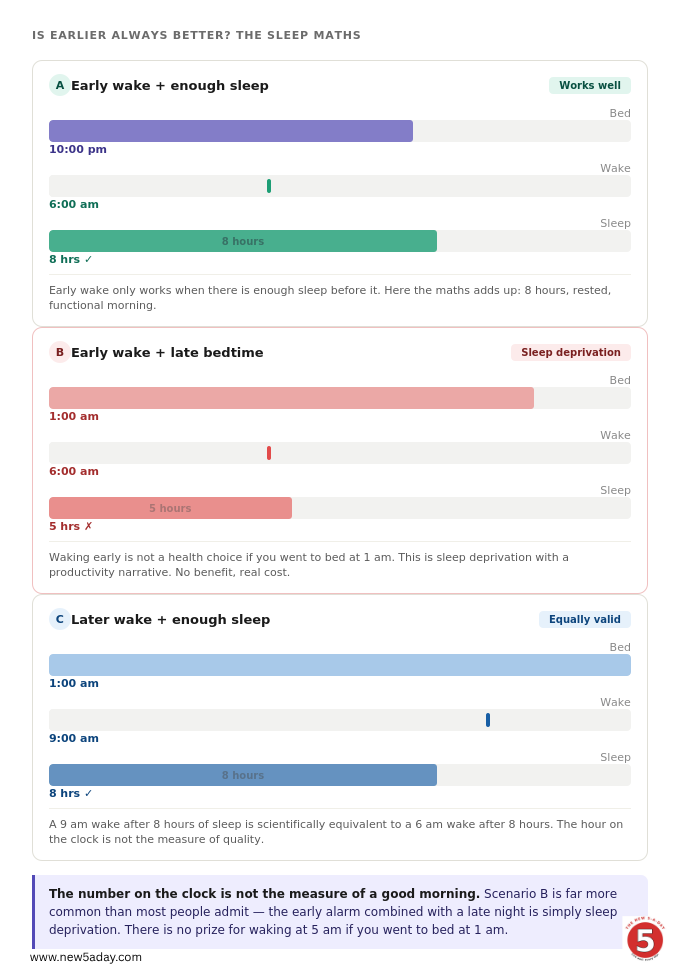Click the light blue 1:00 am bed bar
Image resolution: width=680 pixels, height=977 pixels.
(x=340, y=665)
